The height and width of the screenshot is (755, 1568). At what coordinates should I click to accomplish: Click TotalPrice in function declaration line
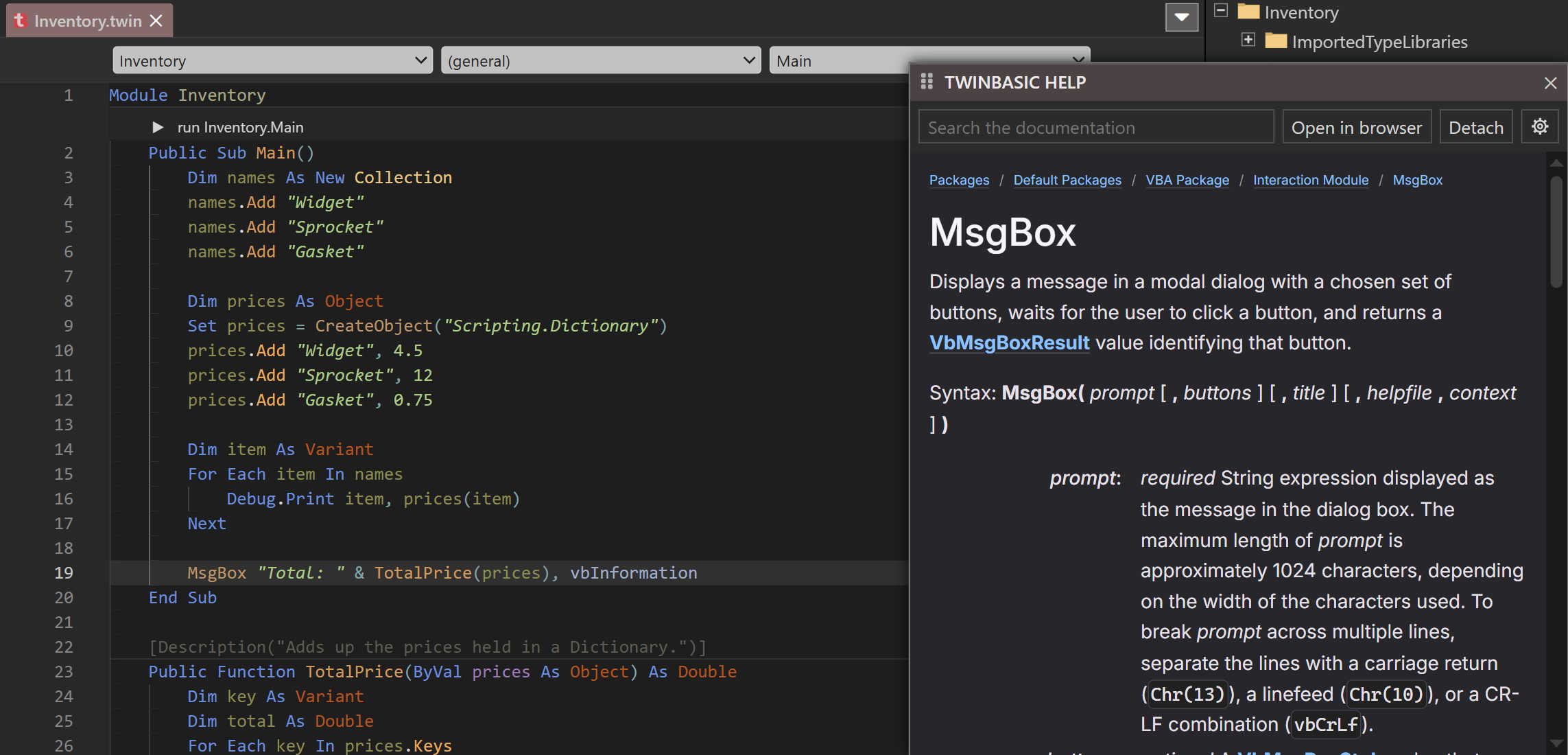[x=355, y=672]
